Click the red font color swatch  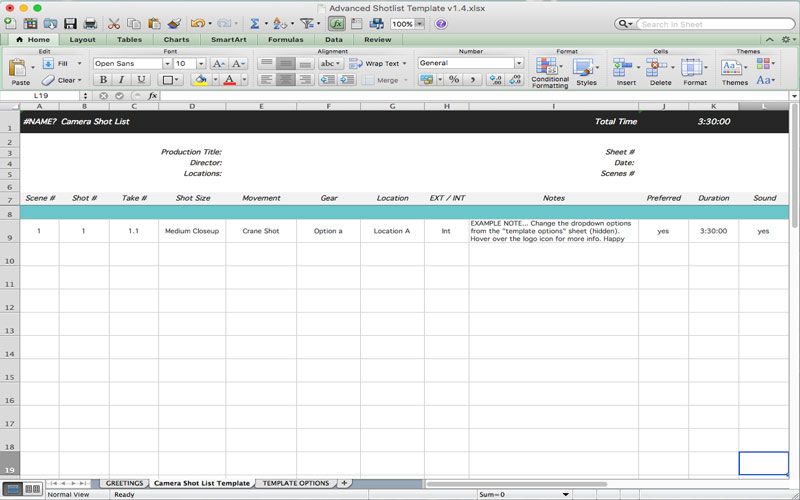tap(230, 80)
